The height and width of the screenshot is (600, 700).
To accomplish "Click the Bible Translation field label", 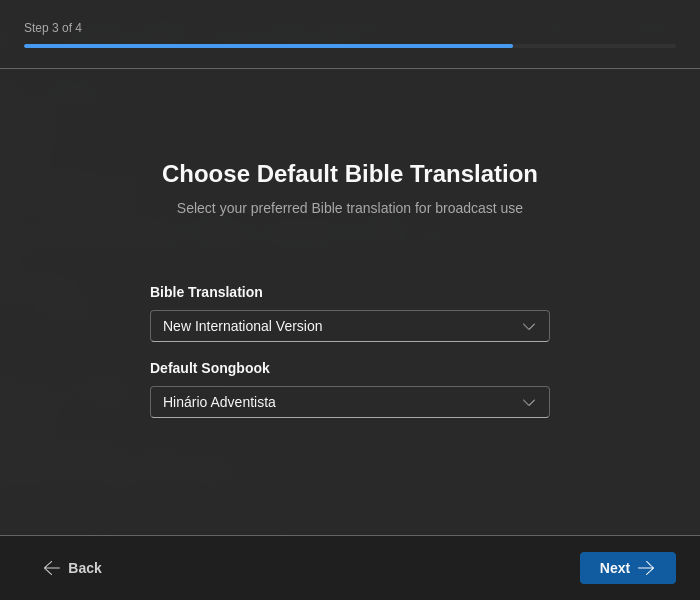I will 206,292.
